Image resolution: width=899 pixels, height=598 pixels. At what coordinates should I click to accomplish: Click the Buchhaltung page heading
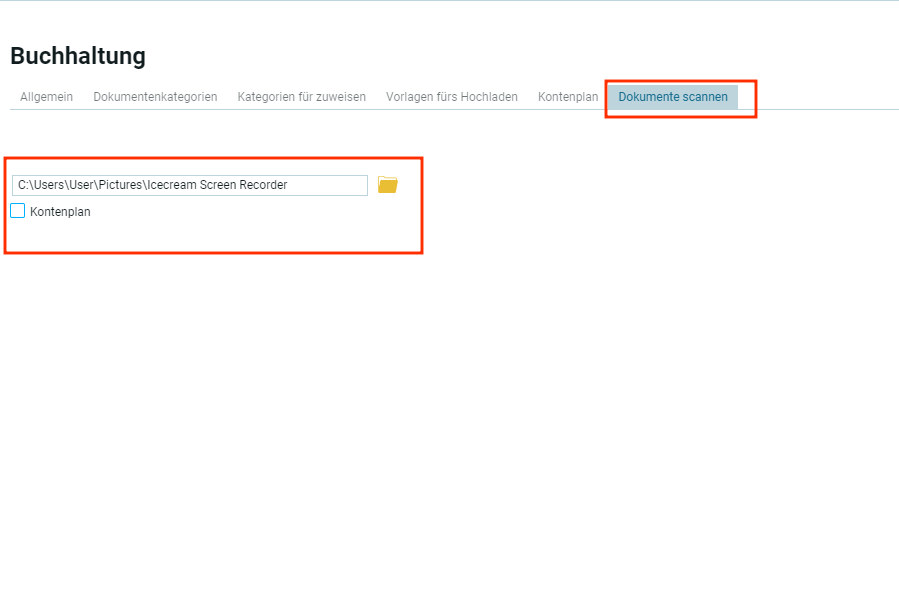click(78, 56)
